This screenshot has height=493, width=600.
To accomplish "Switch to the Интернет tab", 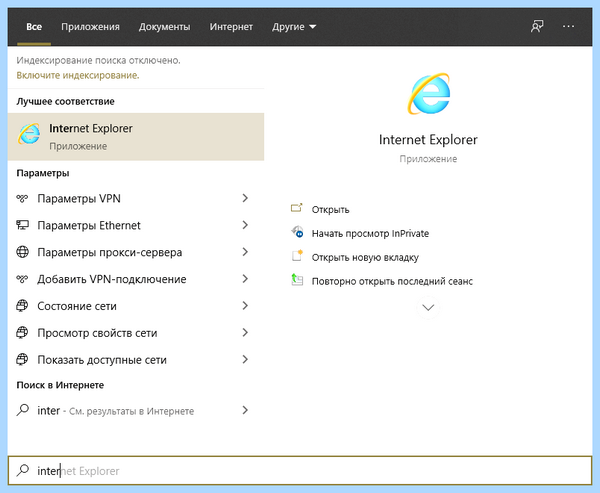I will pyautogui.click(x=231, y=27).
